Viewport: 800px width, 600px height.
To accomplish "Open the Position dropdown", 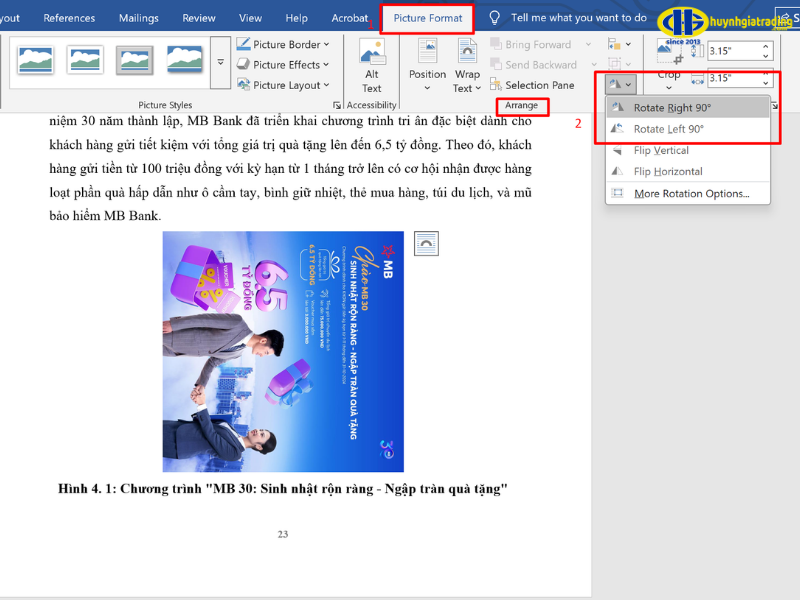I will (427, 65).
